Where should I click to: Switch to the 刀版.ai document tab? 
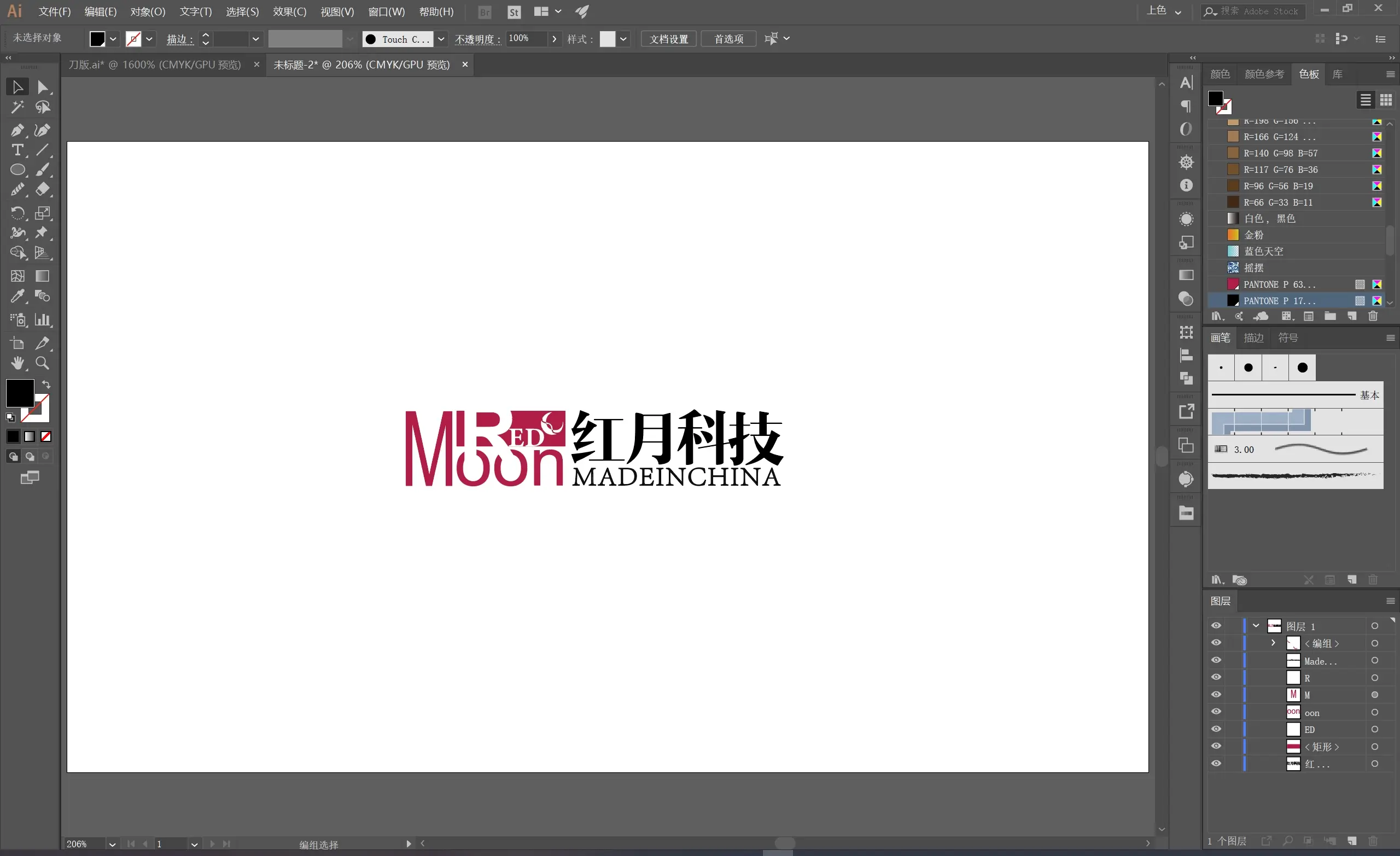click(155, 65)
